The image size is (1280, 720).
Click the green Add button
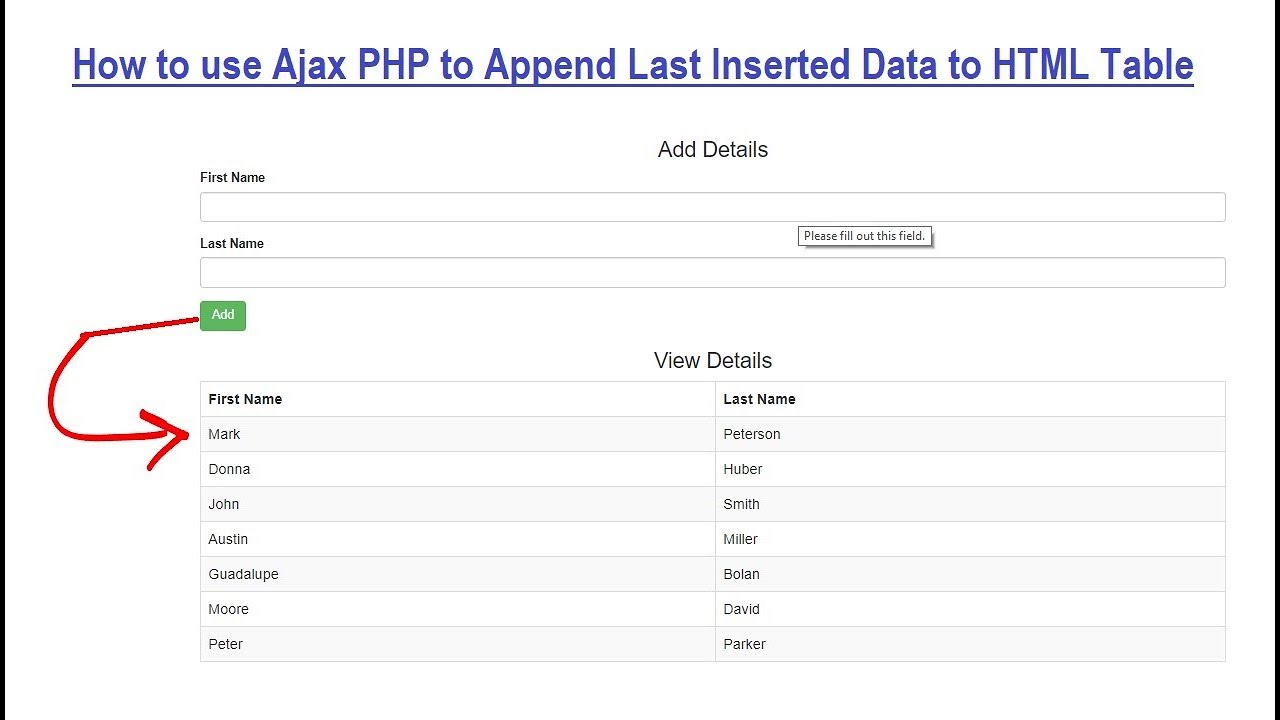pyautogui.click(x=223, y=315)
